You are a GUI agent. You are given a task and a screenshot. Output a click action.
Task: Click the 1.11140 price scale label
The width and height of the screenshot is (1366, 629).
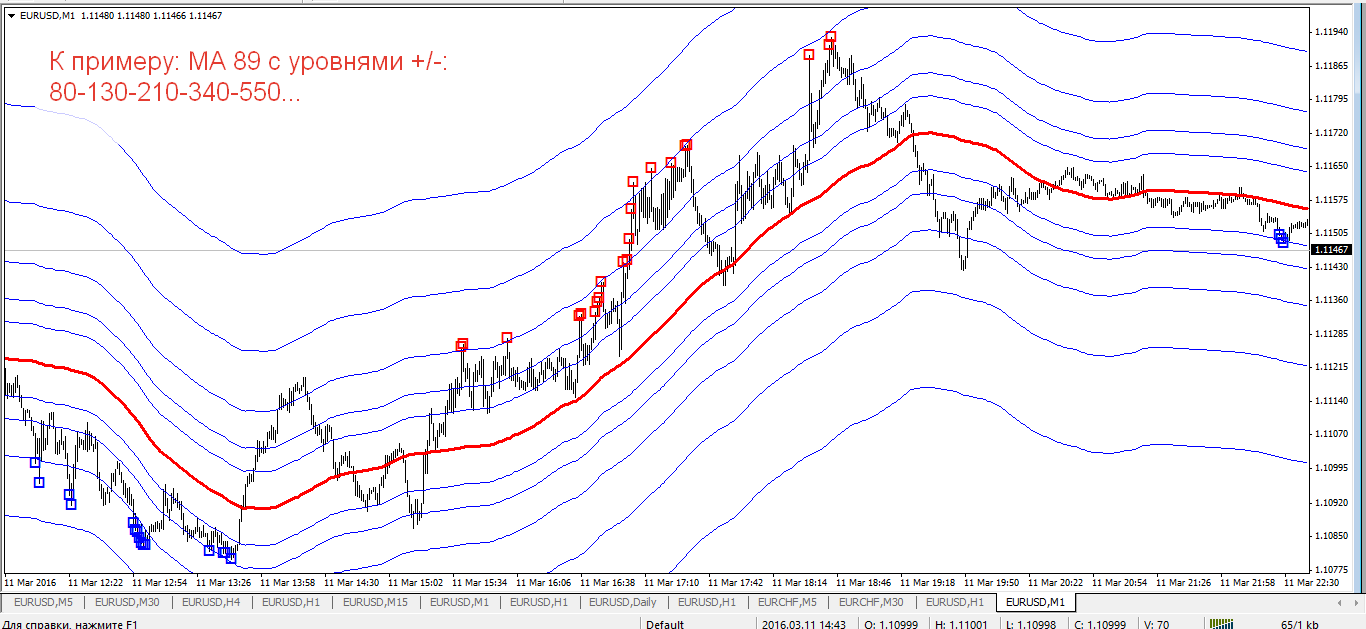click(x=1333, y=401)
